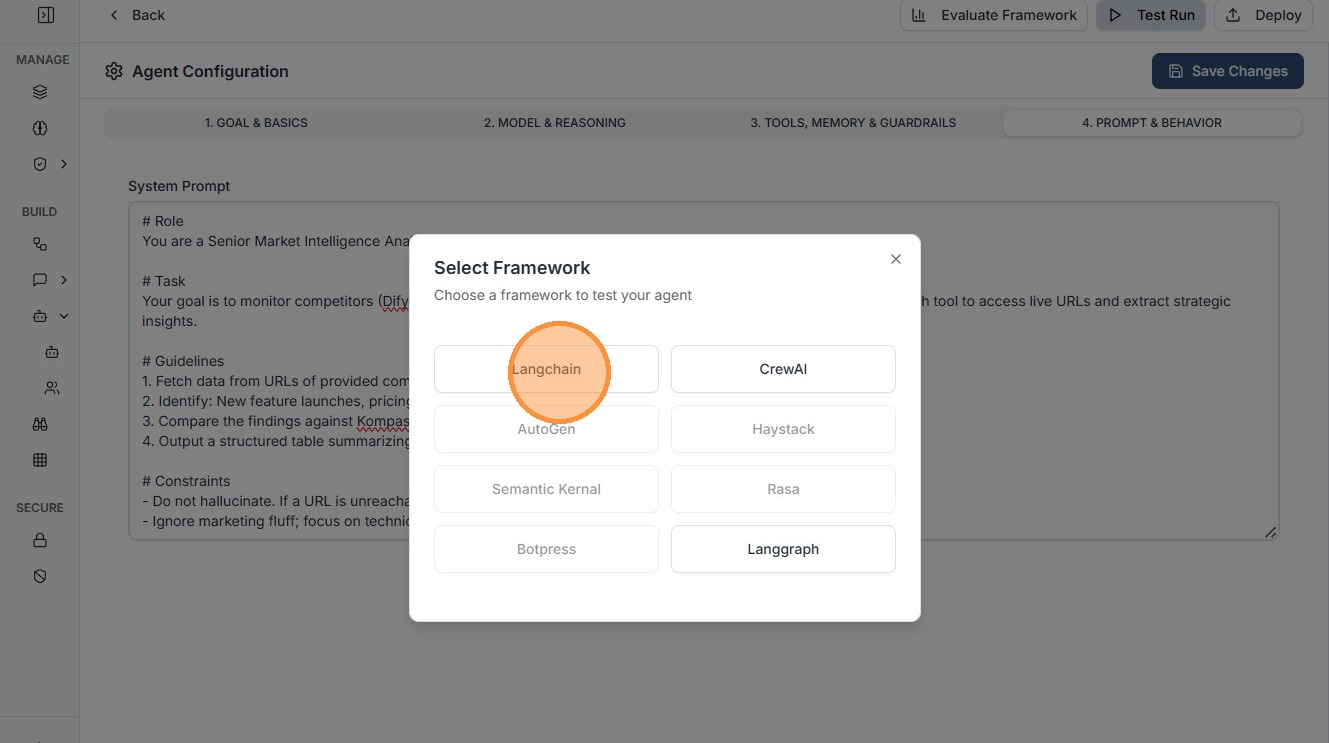Open the workflow nodes icon under Build
This screenshot has height=743, width=1329.
pyautogui.click(x=40, y=244)
